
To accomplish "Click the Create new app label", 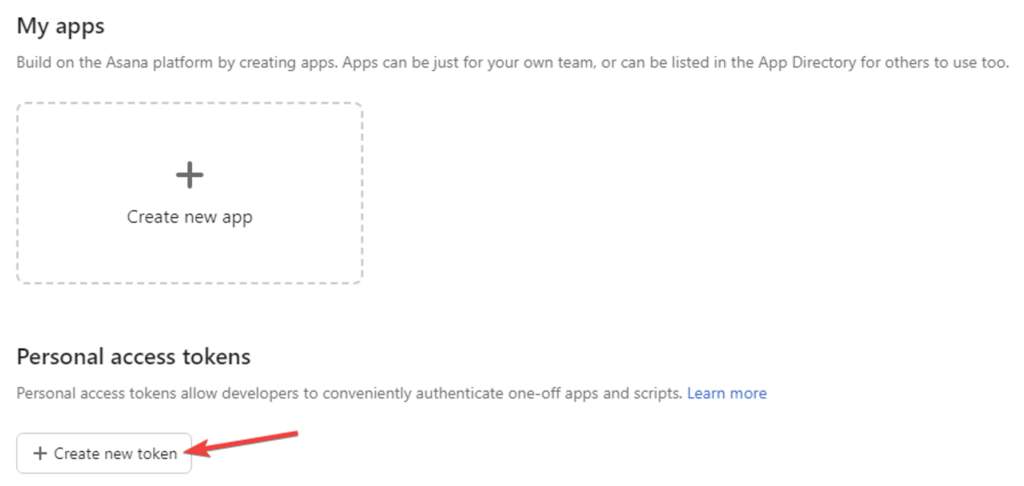I will pos(189,217).
